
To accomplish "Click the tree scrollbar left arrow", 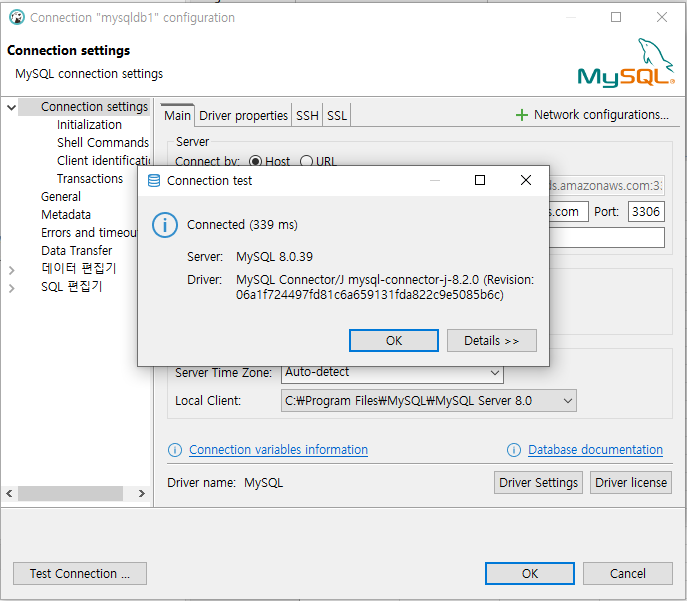I will (9, 494).
